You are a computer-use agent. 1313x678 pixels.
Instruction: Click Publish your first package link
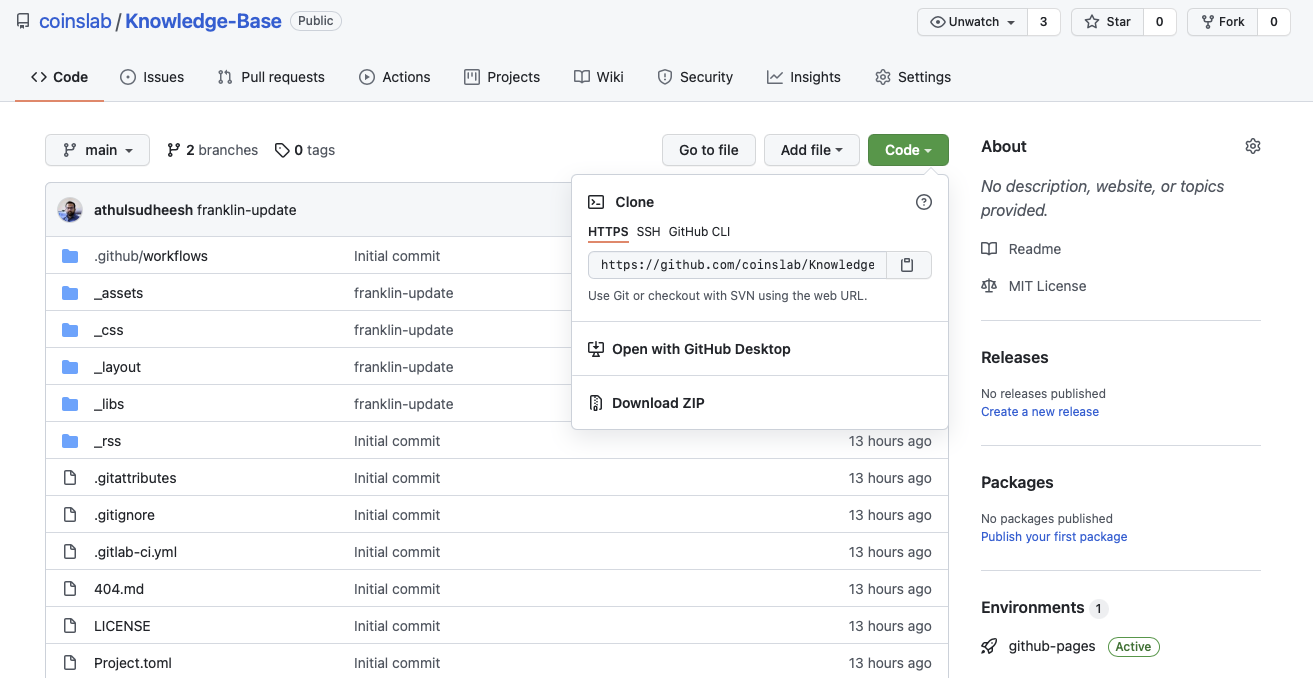1054,537
